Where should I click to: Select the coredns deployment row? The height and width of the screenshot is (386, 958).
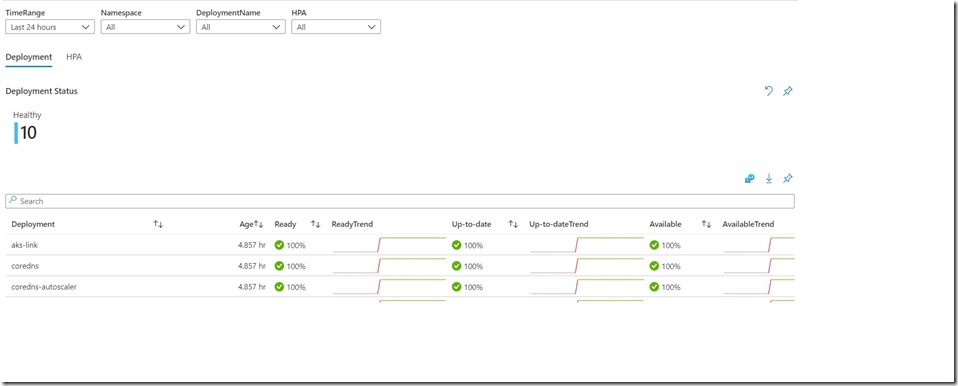pos(400,266)
